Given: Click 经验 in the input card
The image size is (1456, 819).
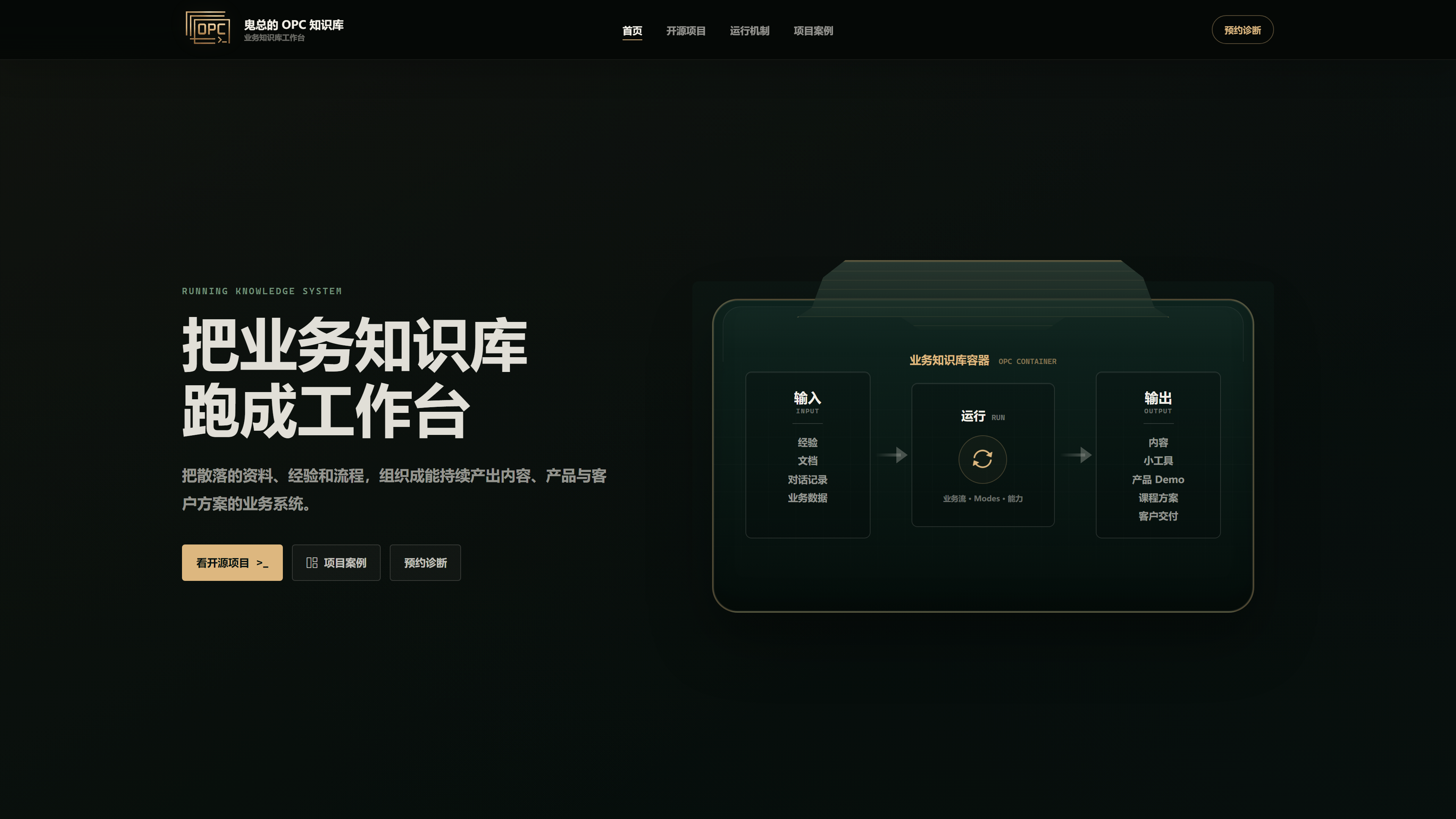Looking at the screenshot, I should (807, 442).
